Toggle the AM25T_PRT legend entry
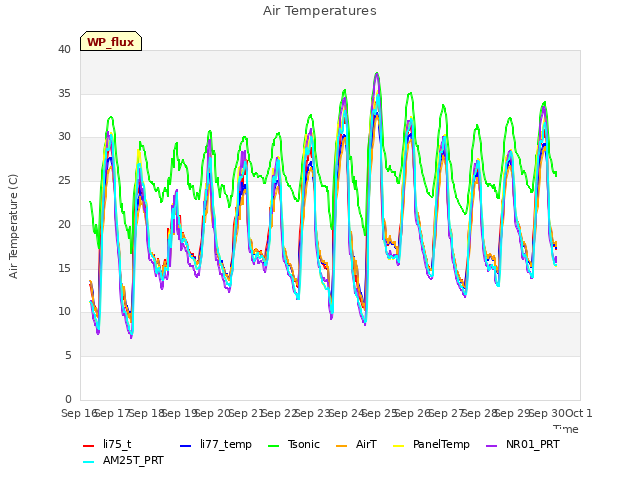The width and height of the screenshot is (640, 480). pos(123,461)
